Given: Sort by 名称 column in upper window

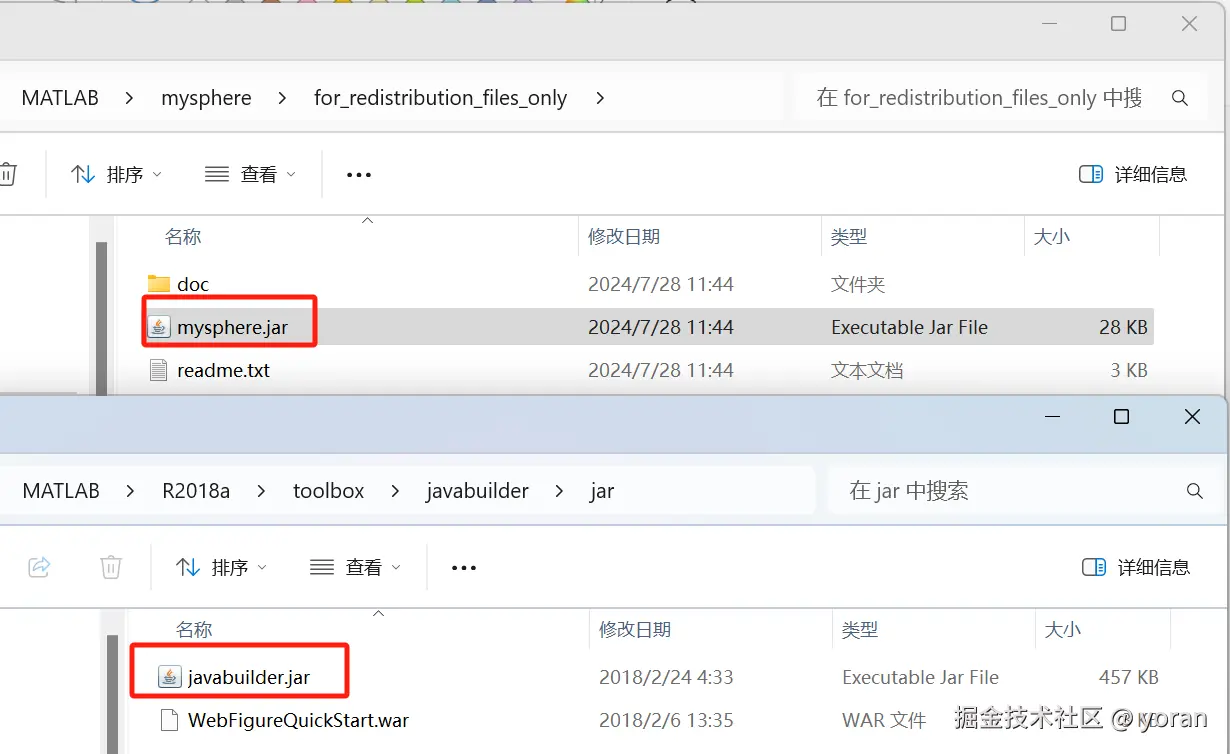Looking at the screenshot, I should [183, 237].
